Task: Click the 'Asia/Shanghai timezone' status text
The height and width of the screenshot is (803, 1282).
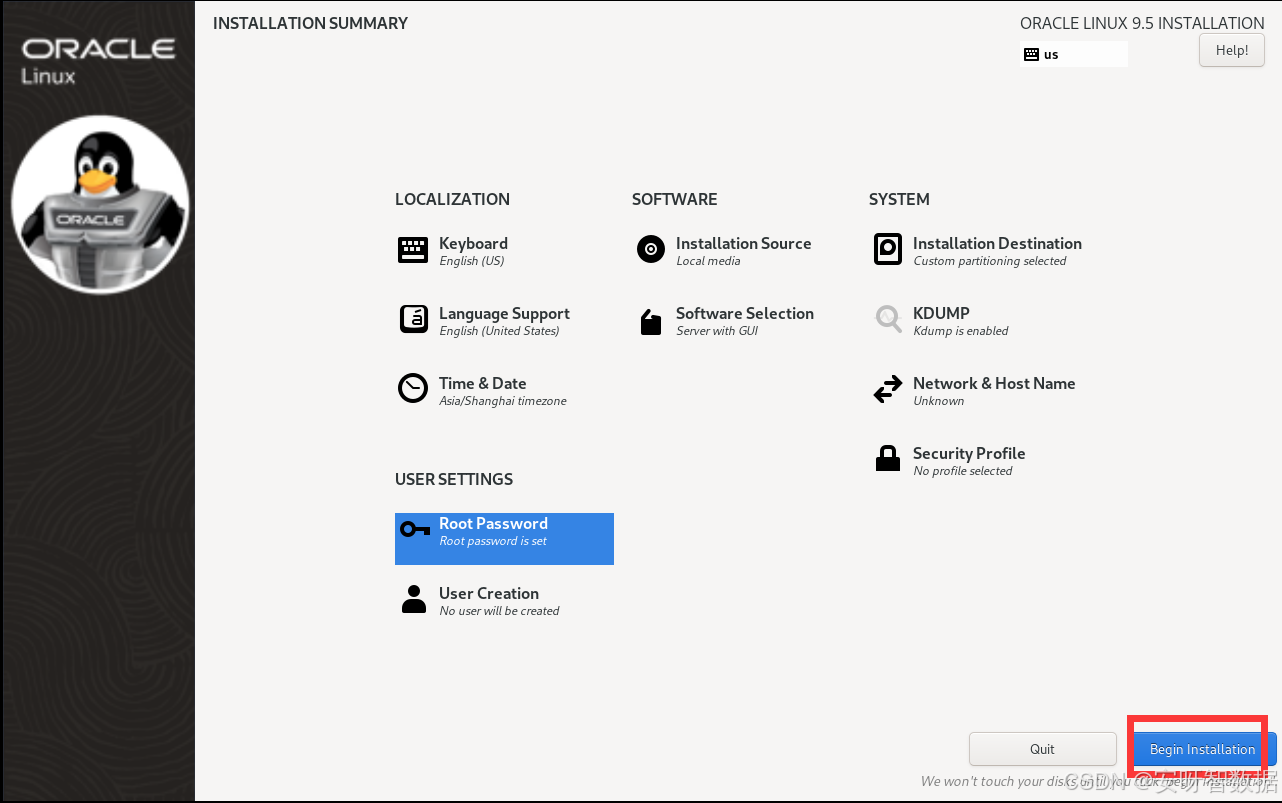Action: pyautogui.click(x=503, y=401)
